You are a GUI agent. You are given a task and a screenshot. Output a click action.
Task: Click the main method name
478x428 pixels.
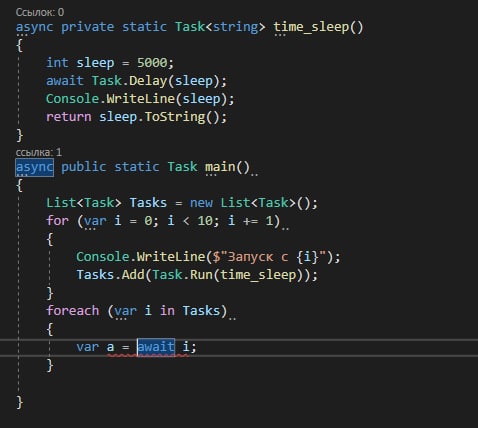pyautogui.click(x=220, y=167)
